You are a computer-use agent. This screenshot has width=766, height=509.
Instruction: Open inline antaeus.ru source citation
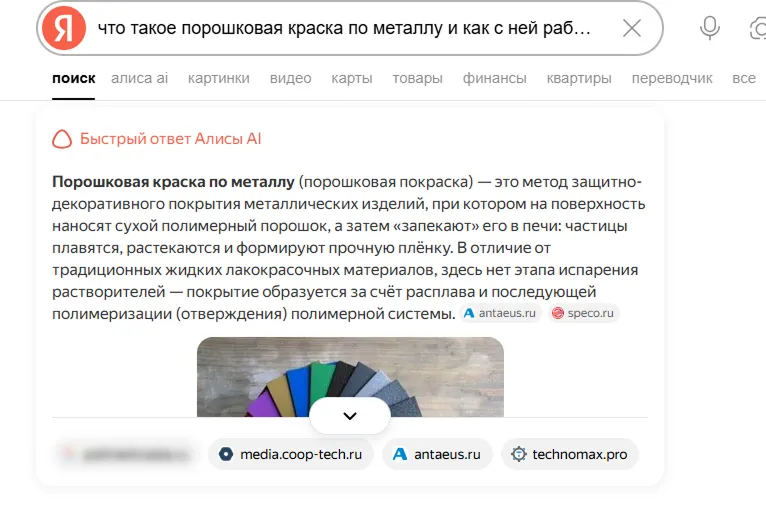point(500,313)
